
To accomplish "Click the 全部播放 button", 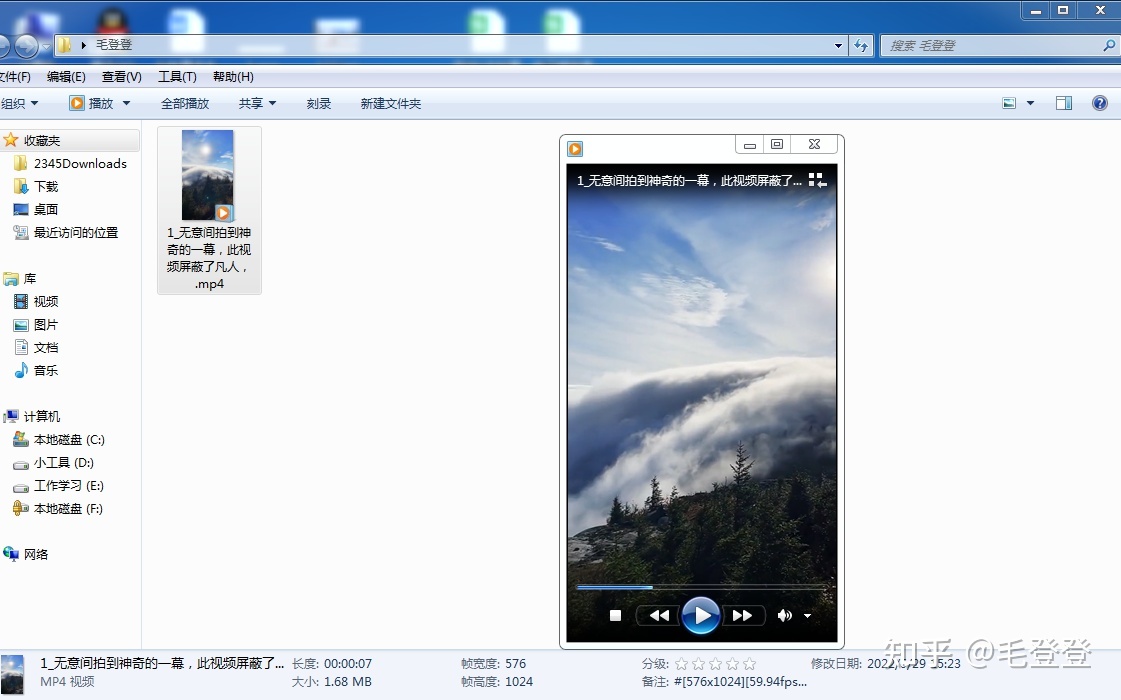I will point(185,103).
